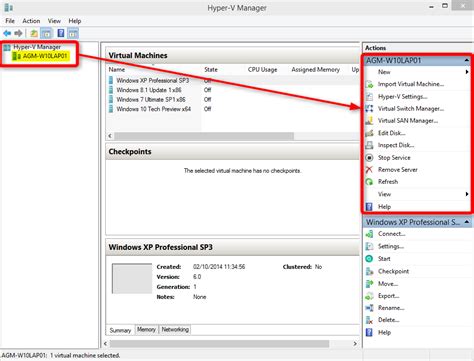Click the Virtual Machines horizontal scrollbar thumb
The height and width of the screenshot is (361, 474).
click(x=204, y=136)
